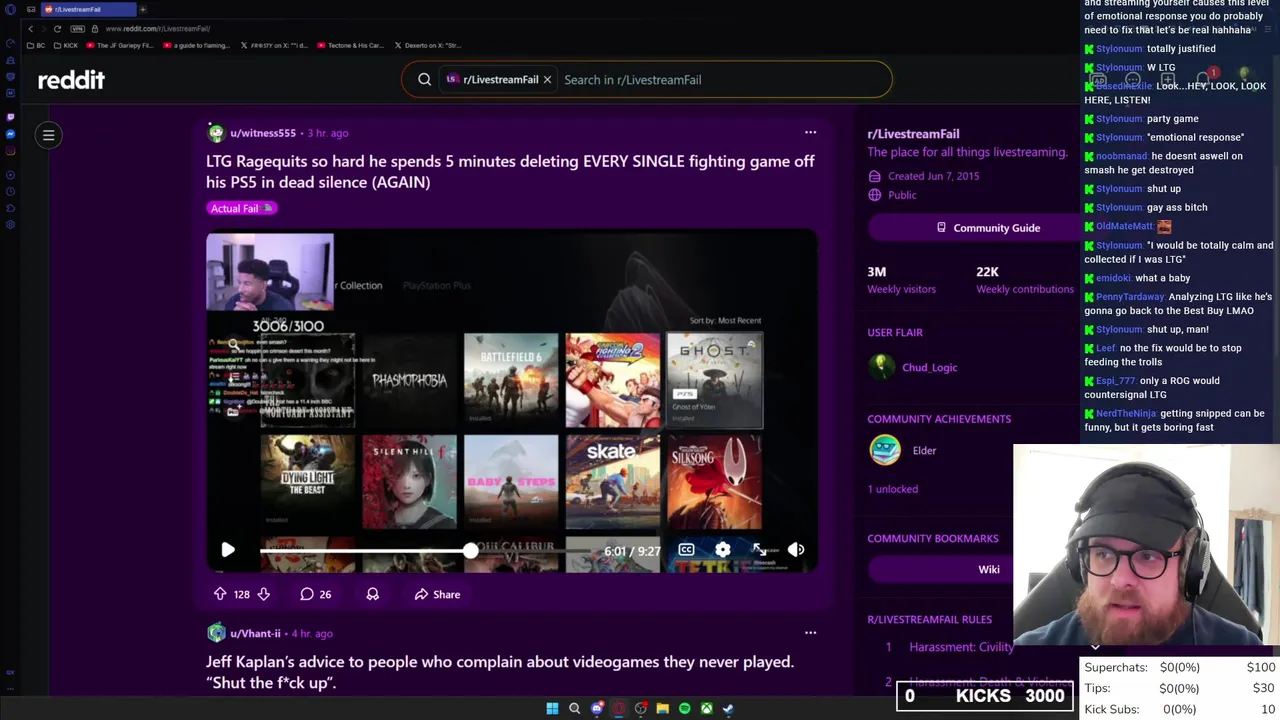Open OBS Studio from the taskbar

tap(641, 708)
